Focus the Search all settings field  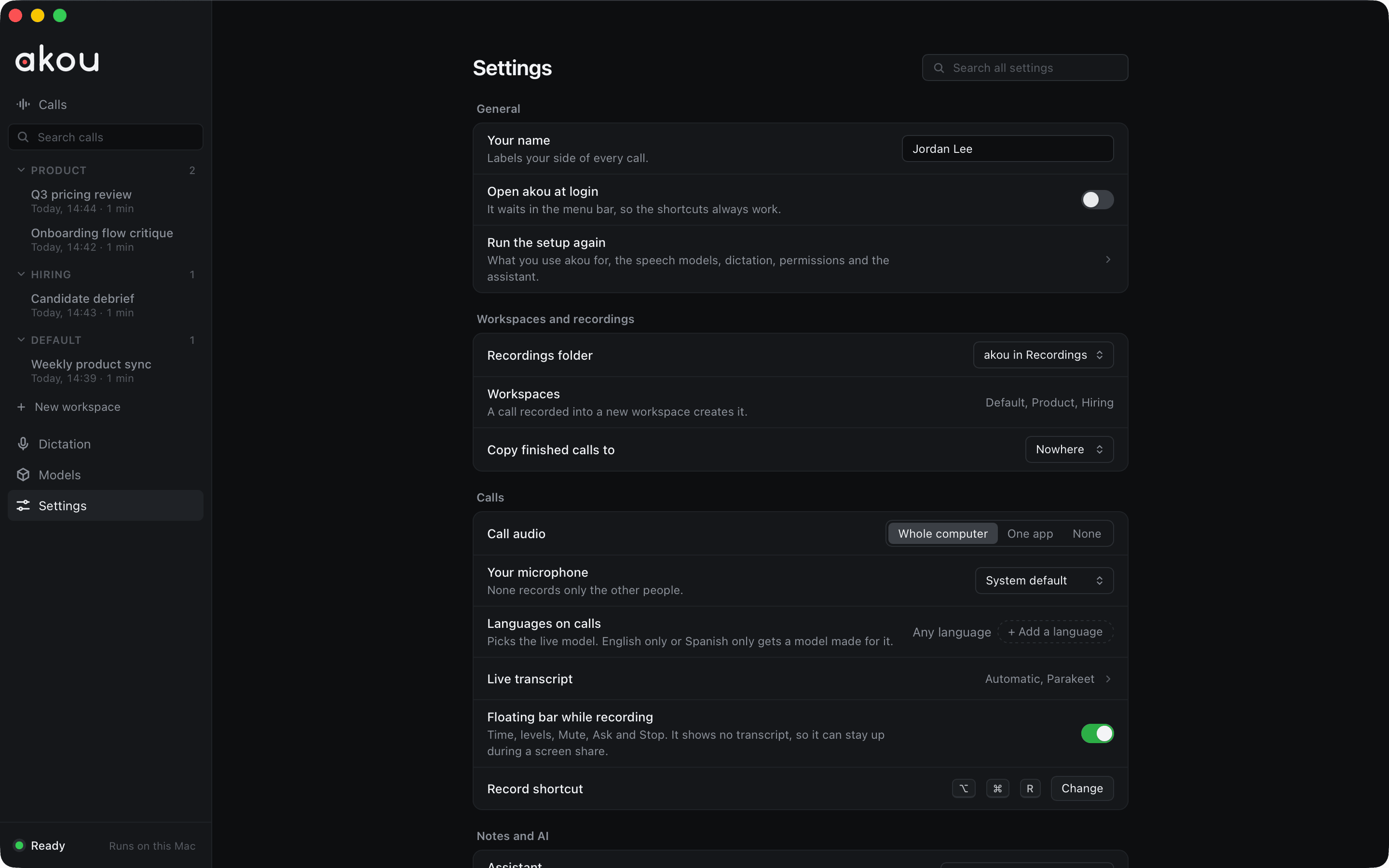pyautogui.click(x=1025, y=68)
